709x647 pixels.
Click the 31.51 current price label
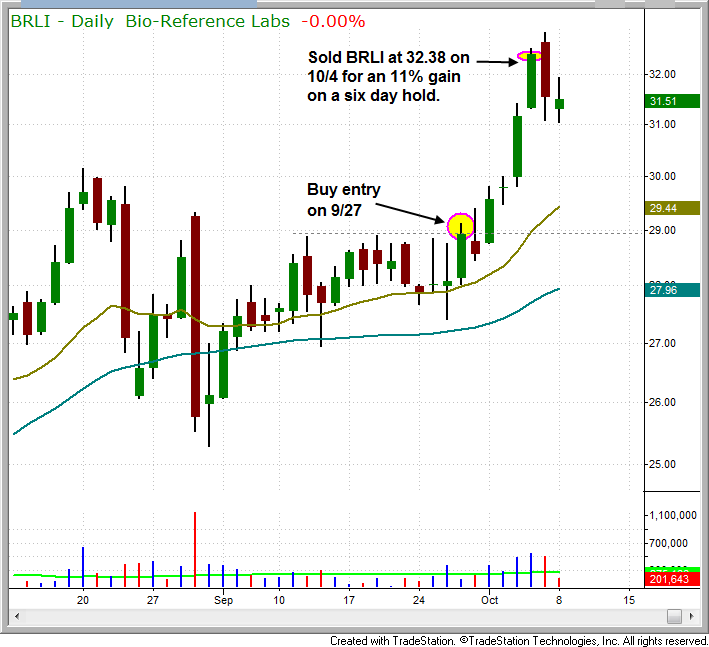[x=672, y=101]
